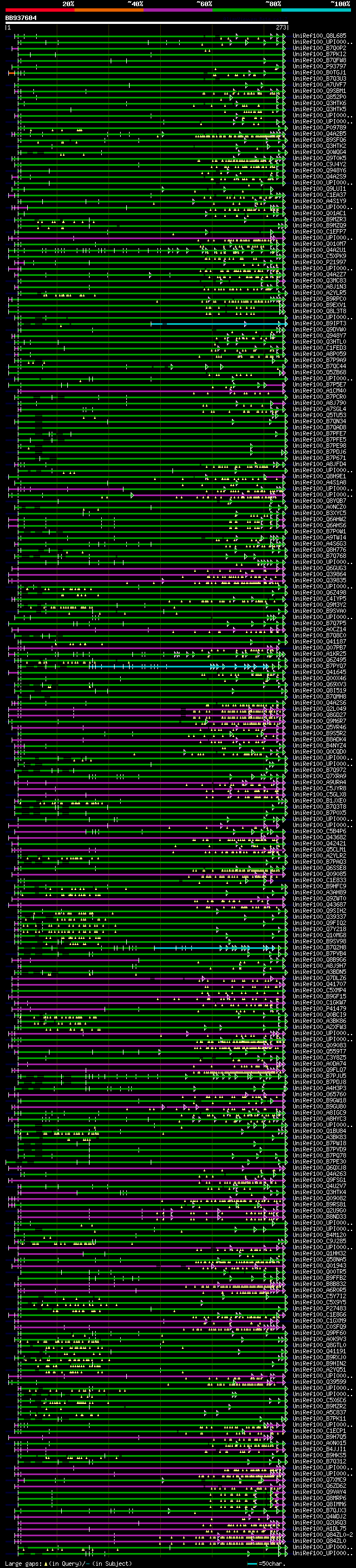Select the UniRef100_A2YLR5 label

click(319, 293)
